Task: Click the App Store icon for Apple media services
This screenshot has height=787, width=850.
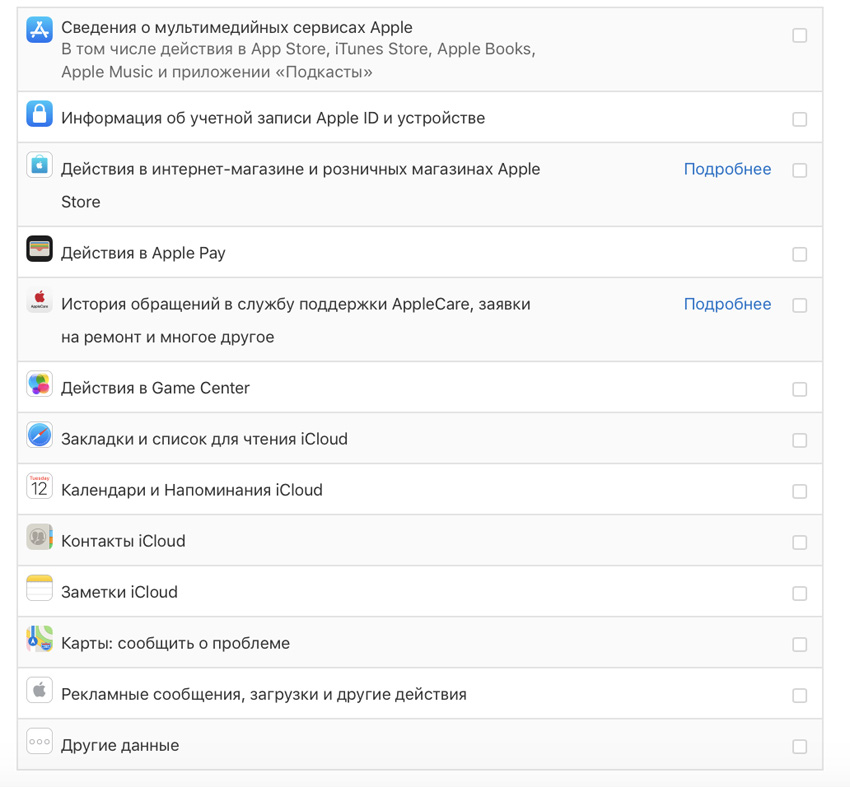Action: coord(40,29)
